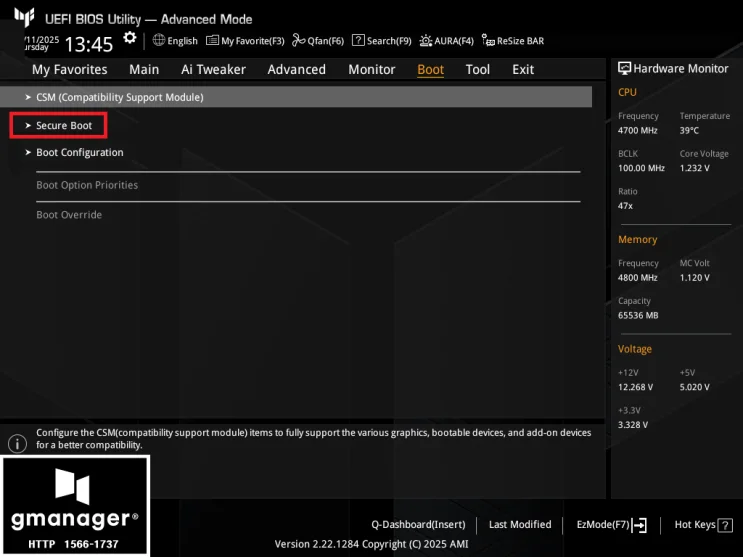
Task: Switch to the Ai Tweaker tab
Action: click(213, 70)
